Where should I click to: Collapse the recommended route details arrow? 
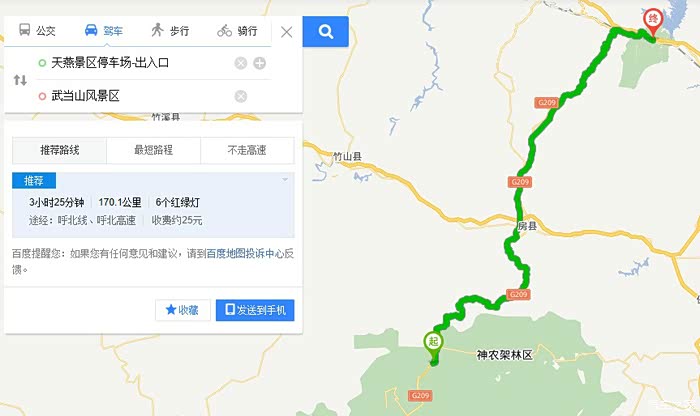coord(285,179)
